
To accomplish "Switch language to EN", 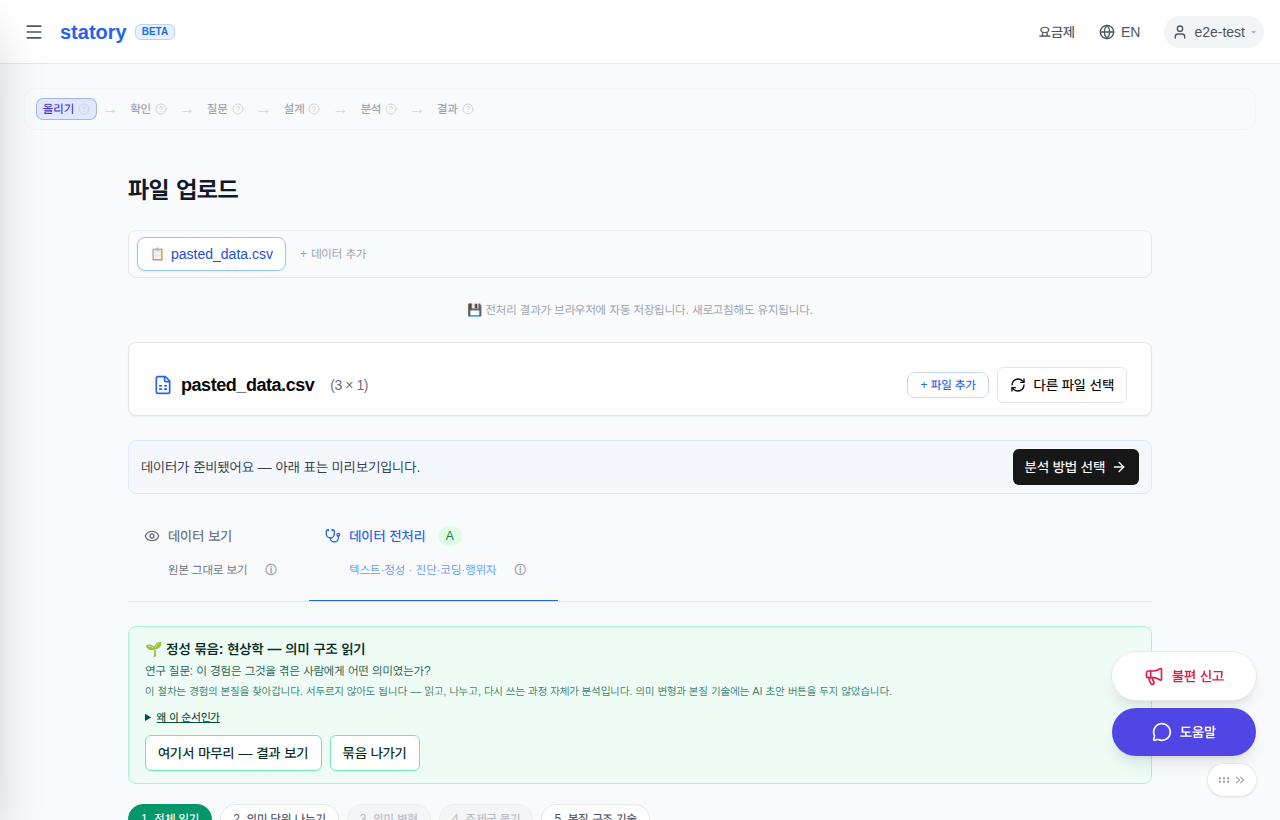I will click(1130, 32).
